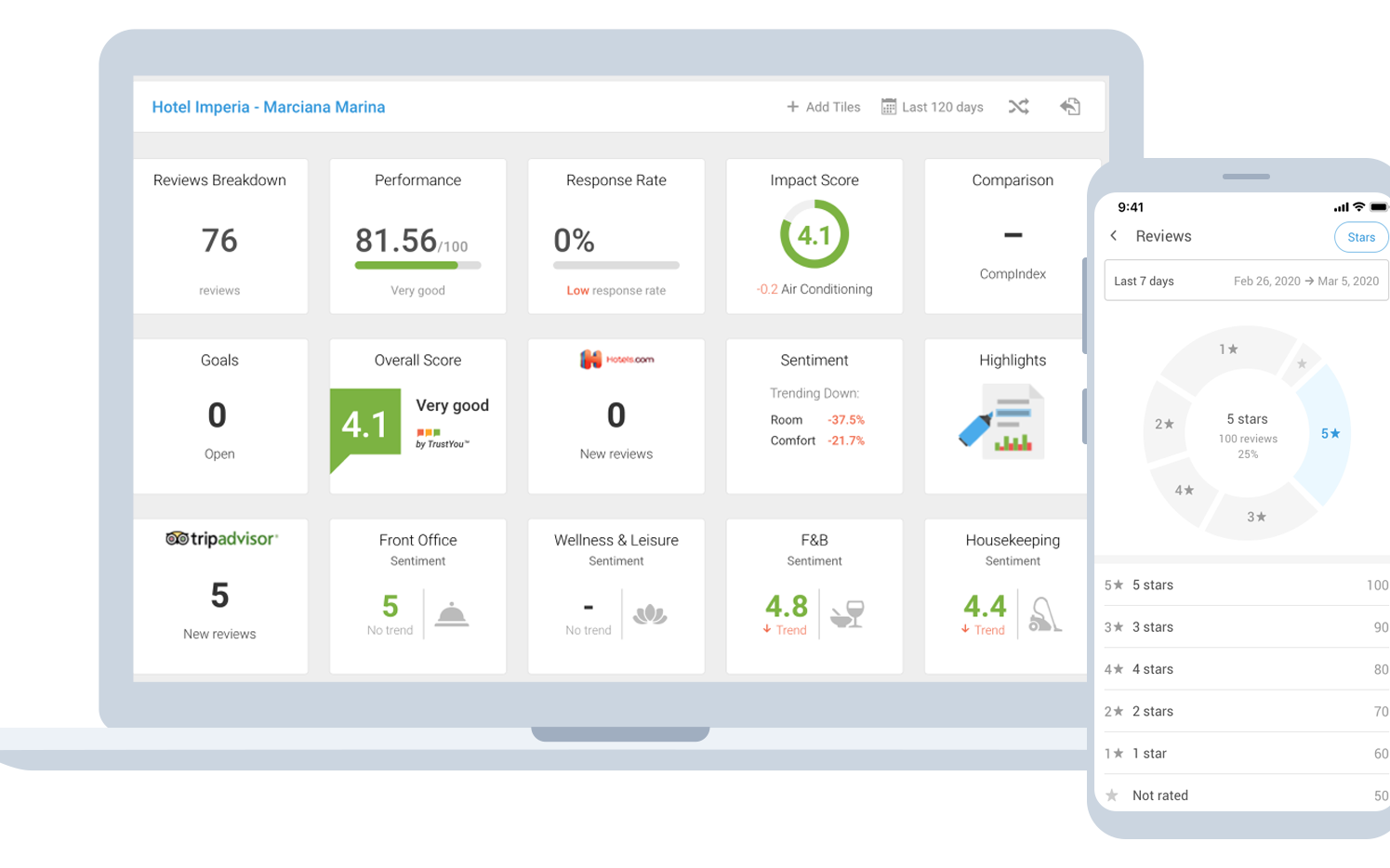Tap the Not rated star icon

click(x=1112, y=796)
